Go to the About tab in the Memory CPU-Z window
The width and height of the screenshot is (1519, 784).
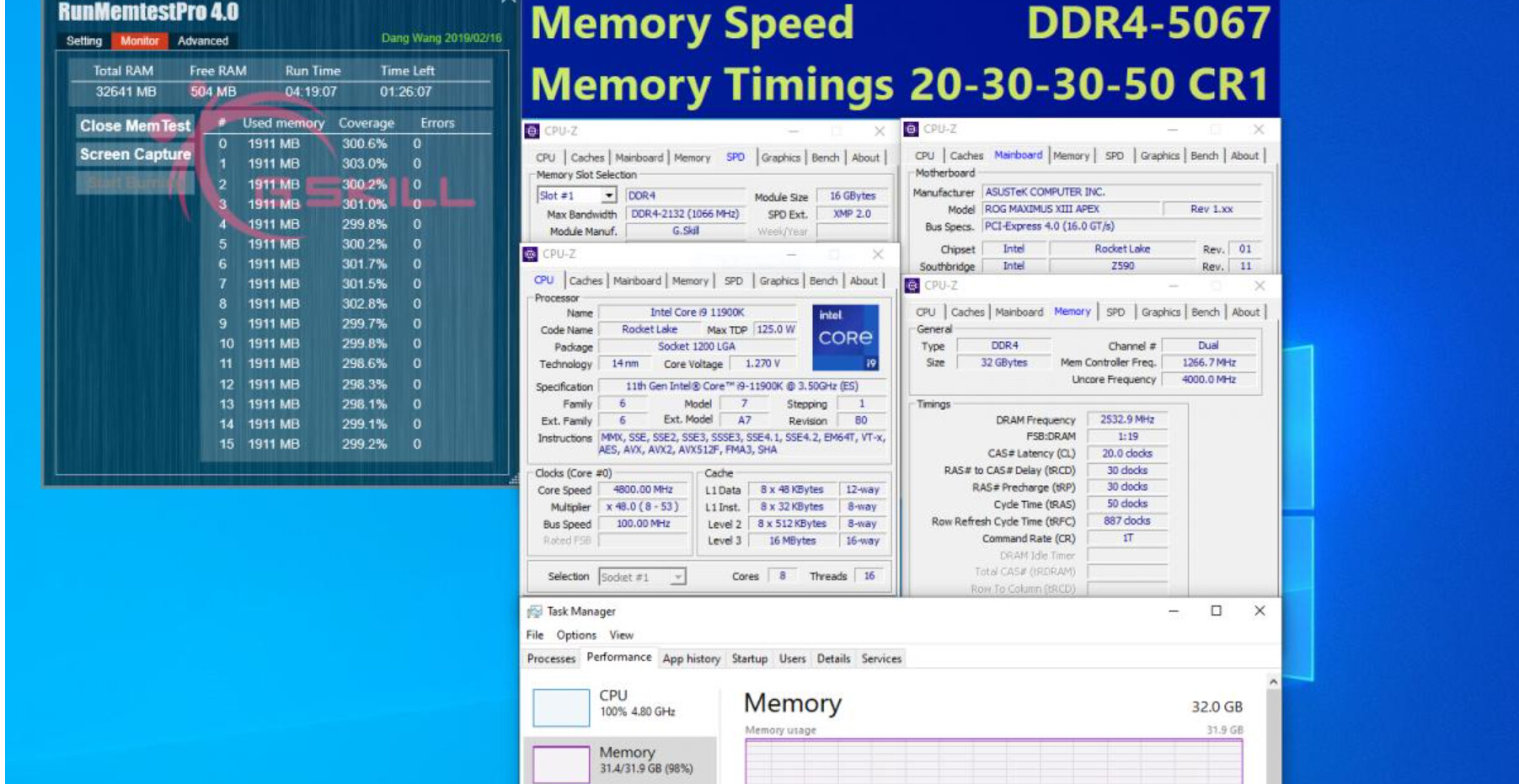click(x=1246, y=312)
